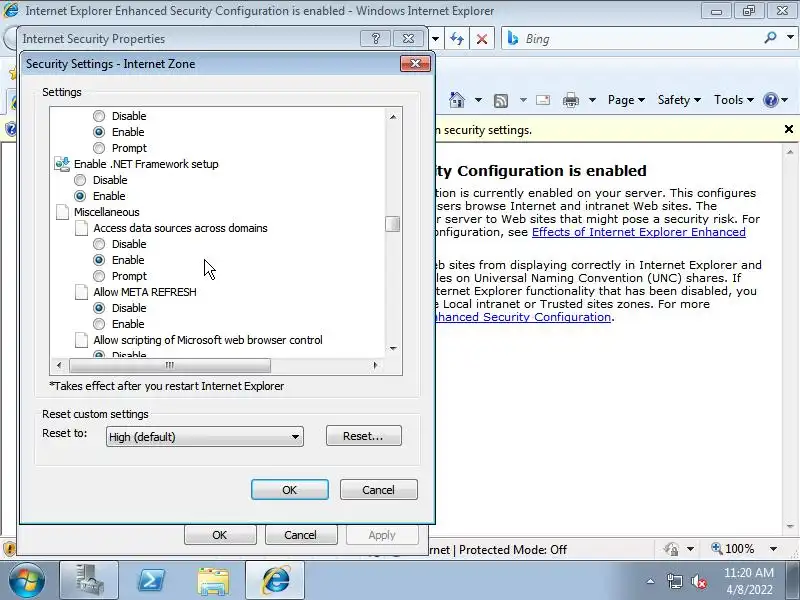The width and height of the screenshot is (800, 600).
Task: Open Windows Explorer folder in taskbar
Action: (x=213, y=580)
